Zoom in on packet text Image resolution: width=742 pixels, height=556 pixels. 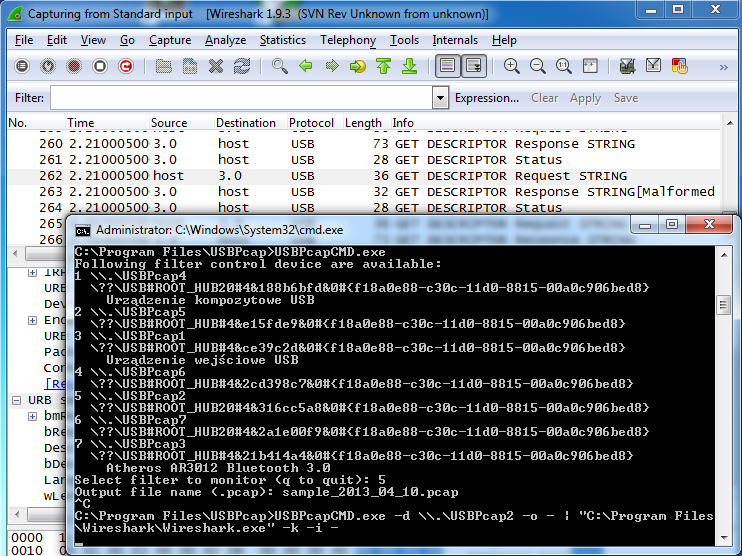512,66
